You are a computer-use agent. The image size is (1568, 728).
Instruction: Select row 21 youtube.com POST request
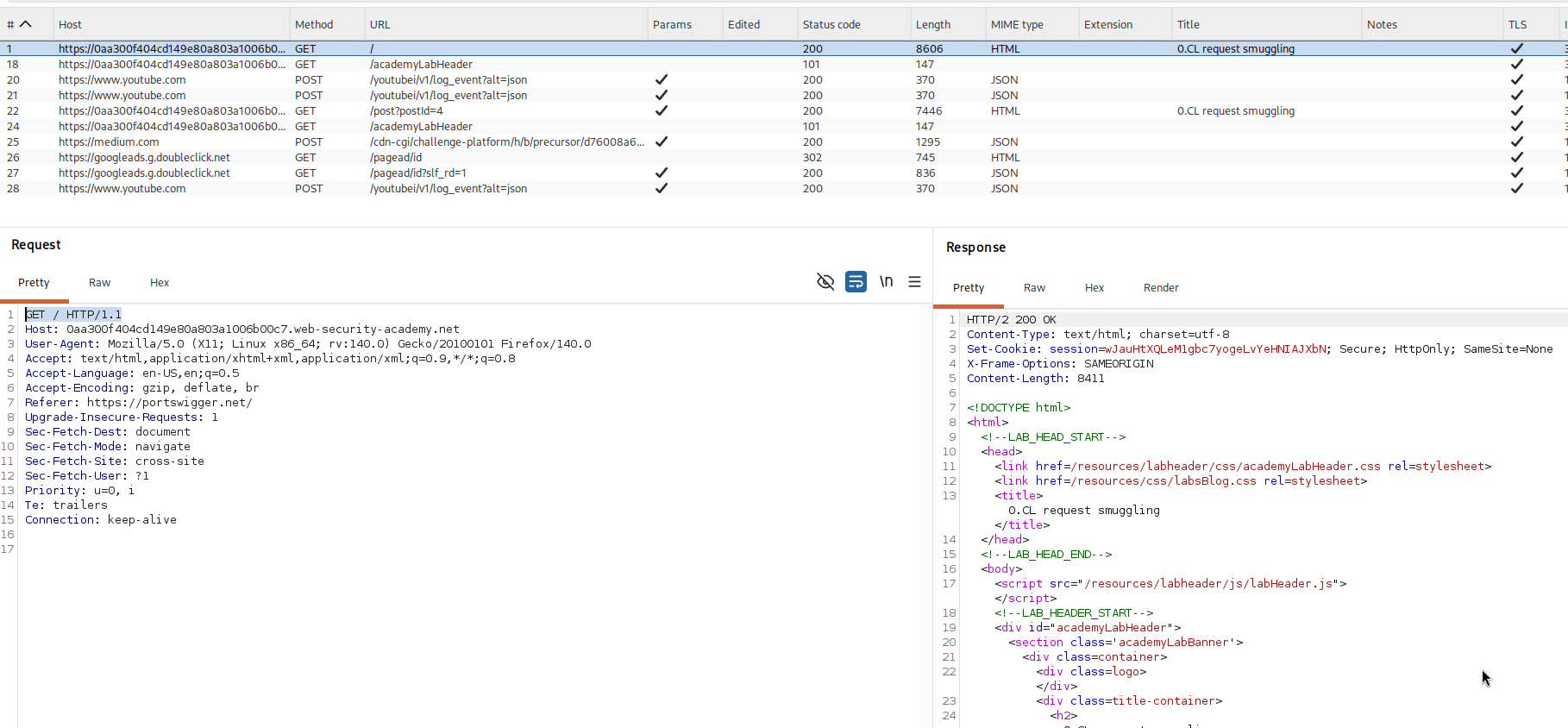pyautogui.click(x=784, y=95)
